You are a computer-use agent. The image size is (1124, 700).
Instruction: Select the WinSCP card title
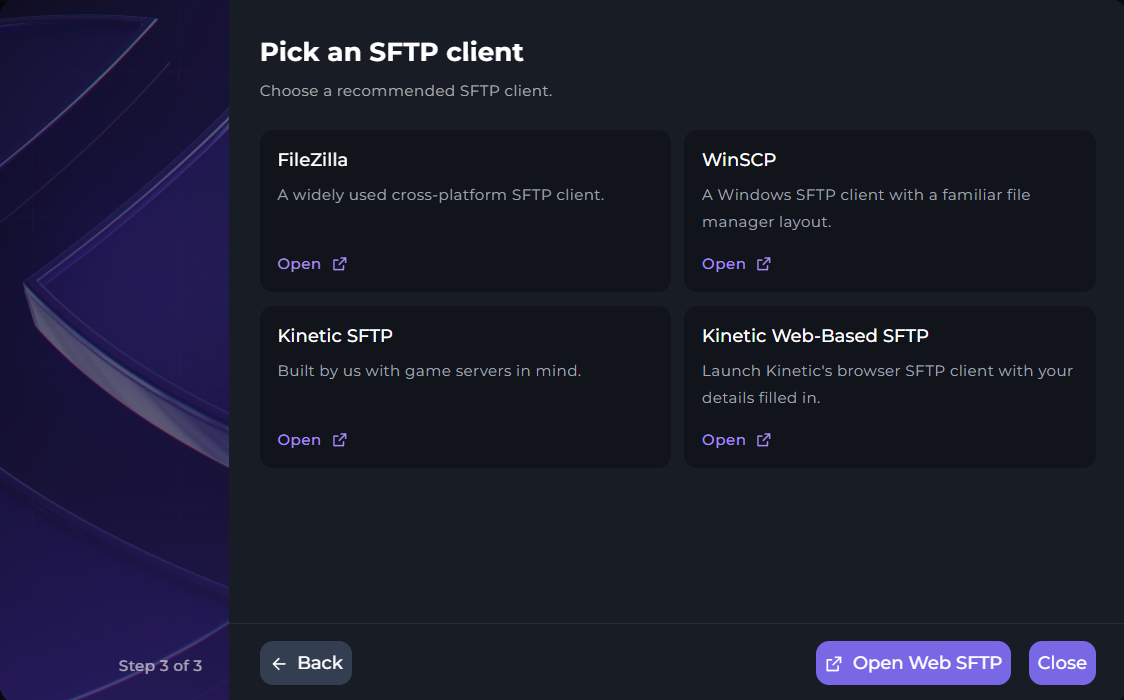click(x=739, y=160)
